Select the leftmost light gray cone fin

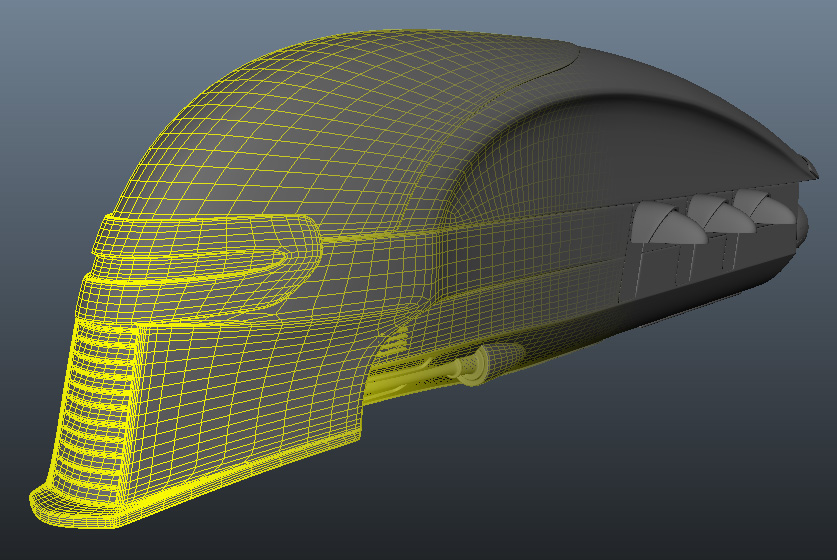click(667, 225)
